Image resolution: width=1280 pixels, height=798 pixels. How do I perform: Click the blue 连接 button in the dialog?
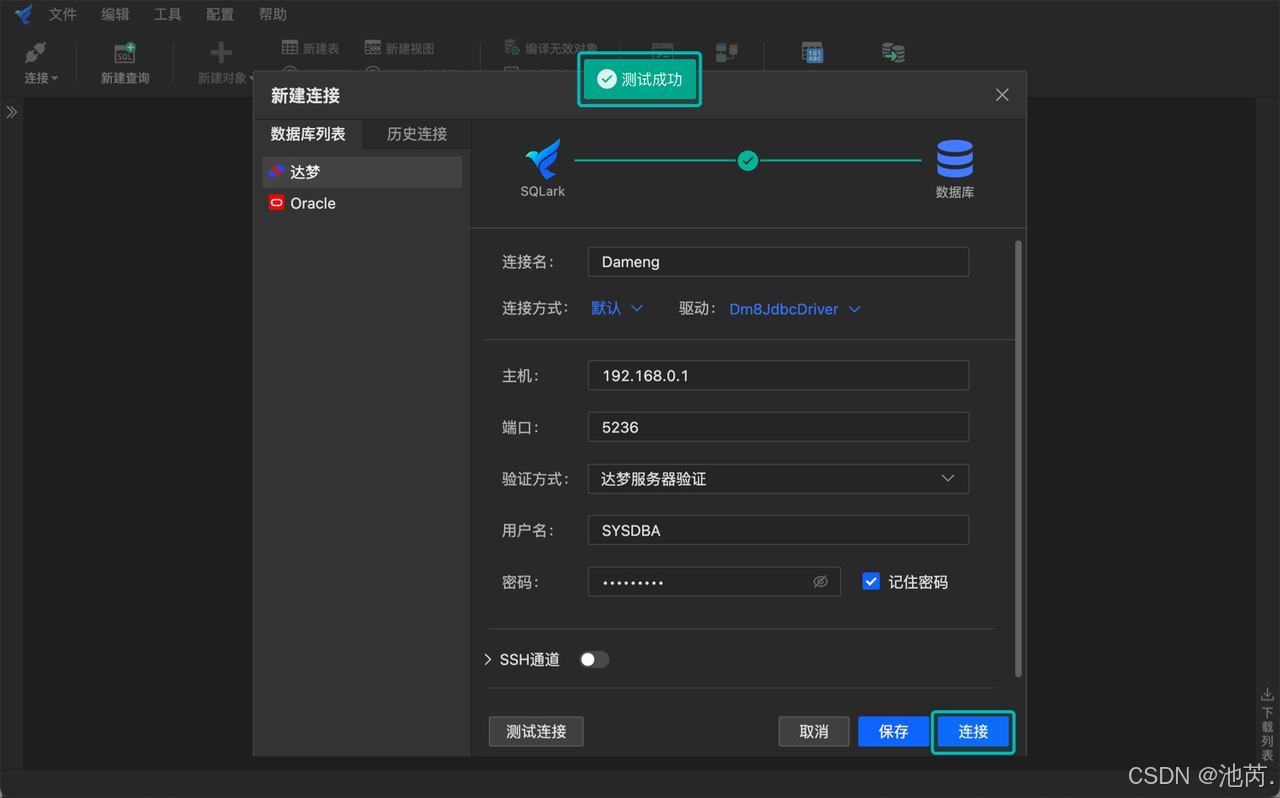point(973,732)
